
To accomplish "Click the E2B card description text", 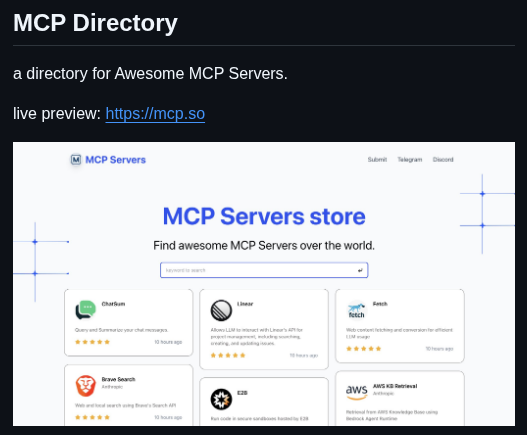I will (x=259, y=419).
